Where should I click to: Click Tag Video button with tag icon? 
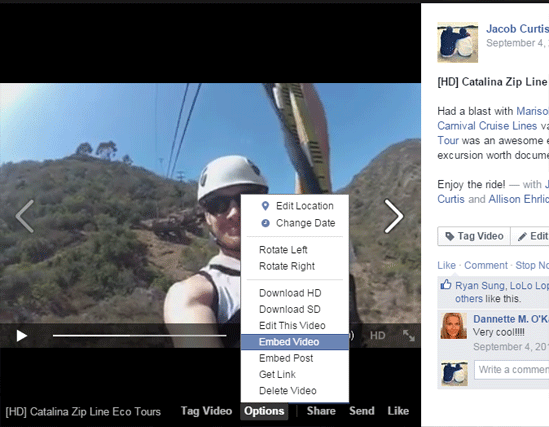(x=474, y=236)
